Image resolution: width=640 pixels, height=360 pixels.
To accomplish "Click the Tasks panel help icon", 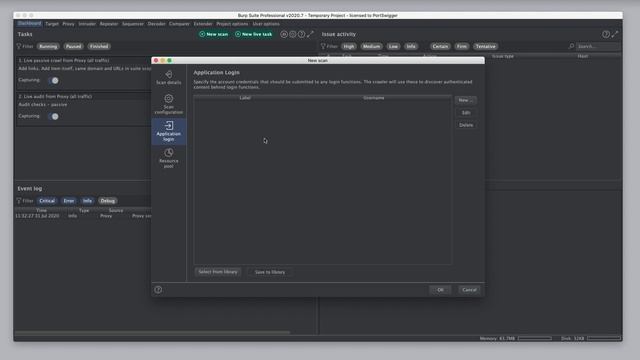I will 301,34.
